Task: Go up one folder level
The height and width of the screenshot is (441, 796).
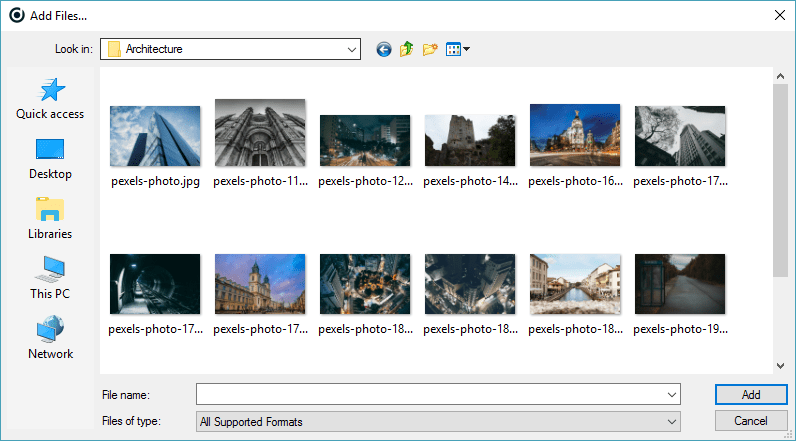Action: click(x=406, y=49)
